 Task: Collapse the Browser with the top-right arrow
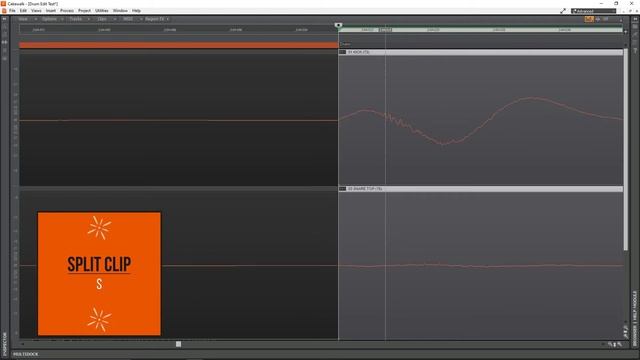[635, 19]
